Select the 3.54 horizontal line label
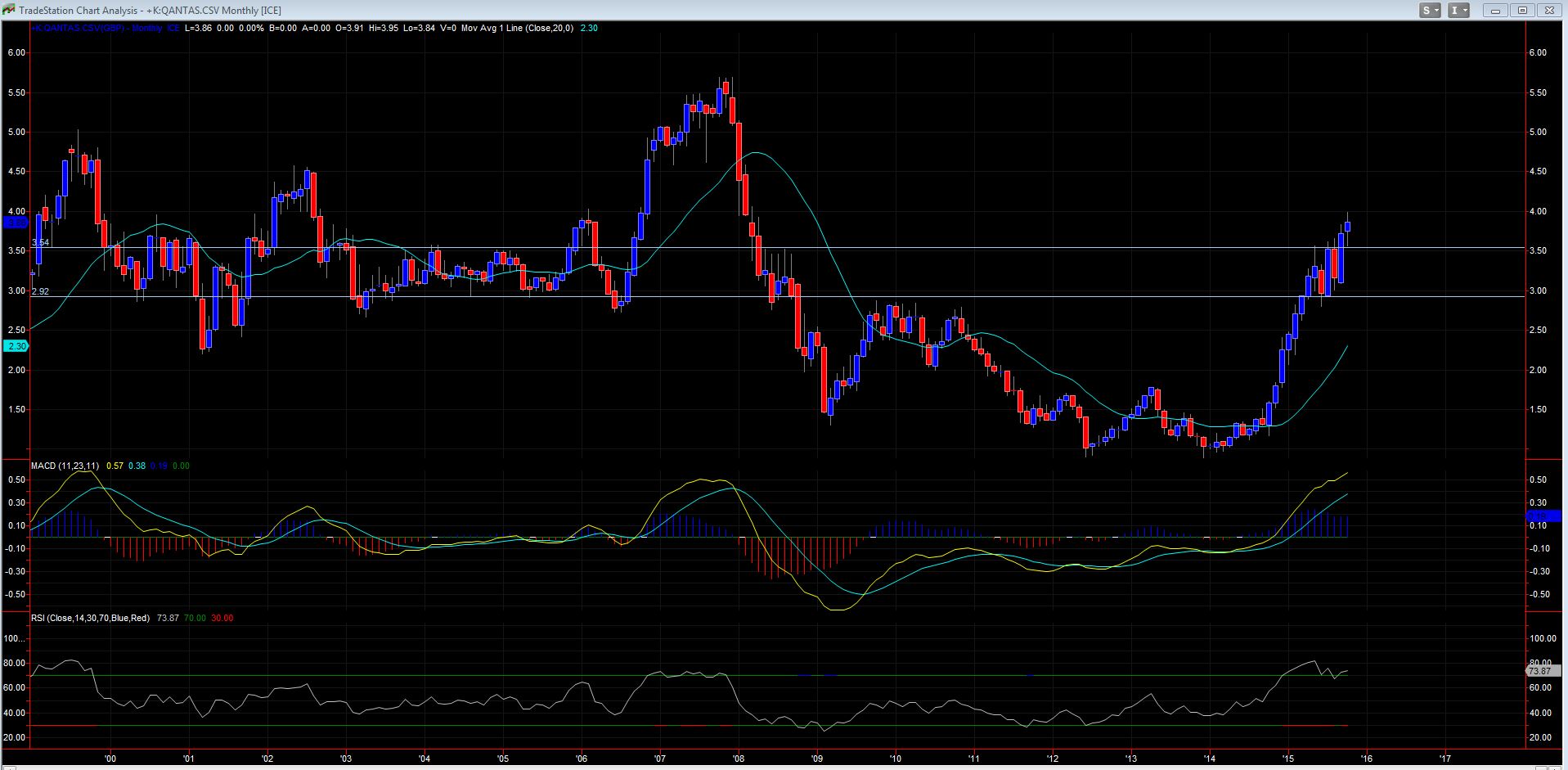The image size is (1568, 770). [40, 243]
